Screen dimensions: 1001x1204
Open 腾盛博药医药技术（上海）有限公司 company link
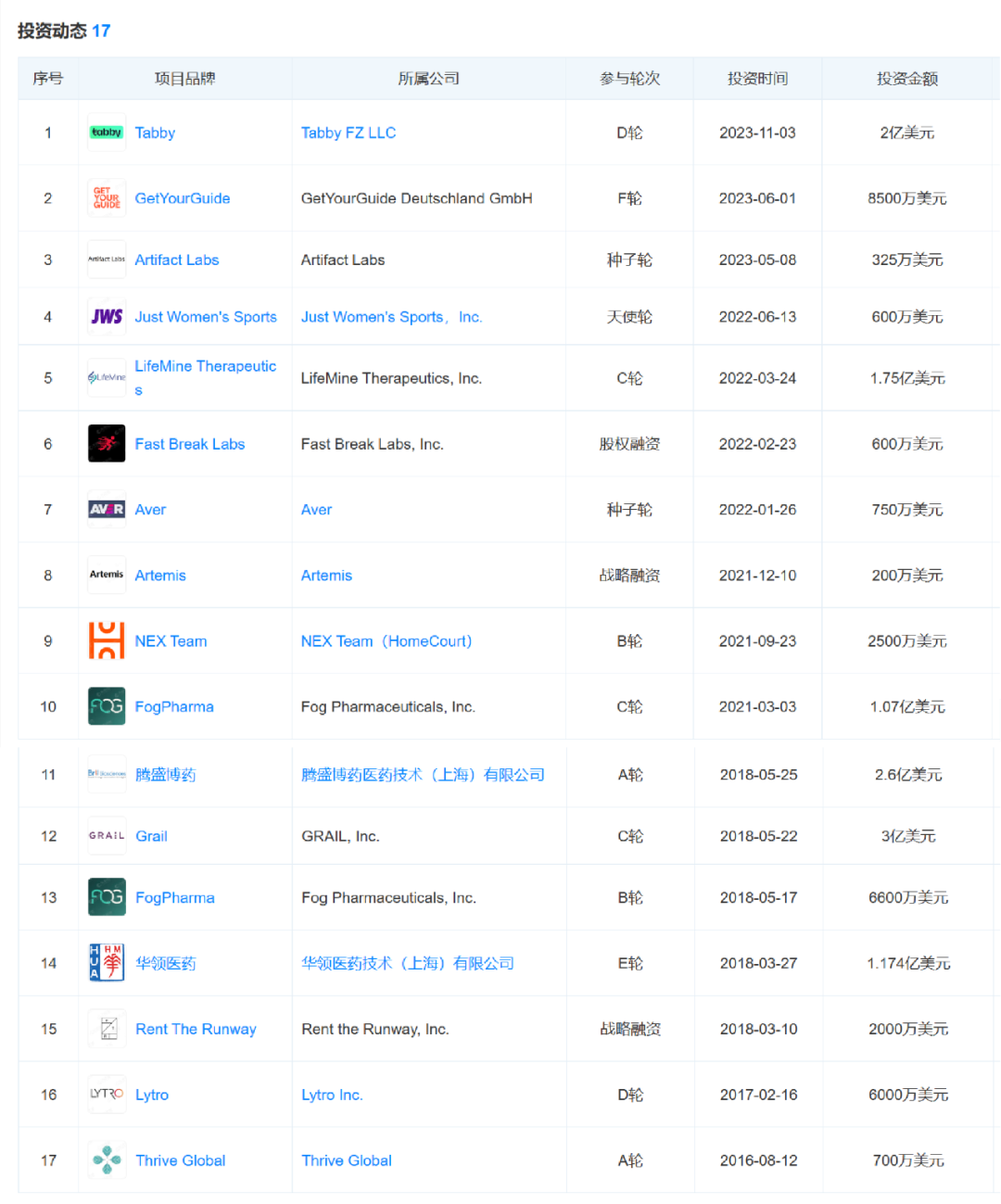point(423,775)
